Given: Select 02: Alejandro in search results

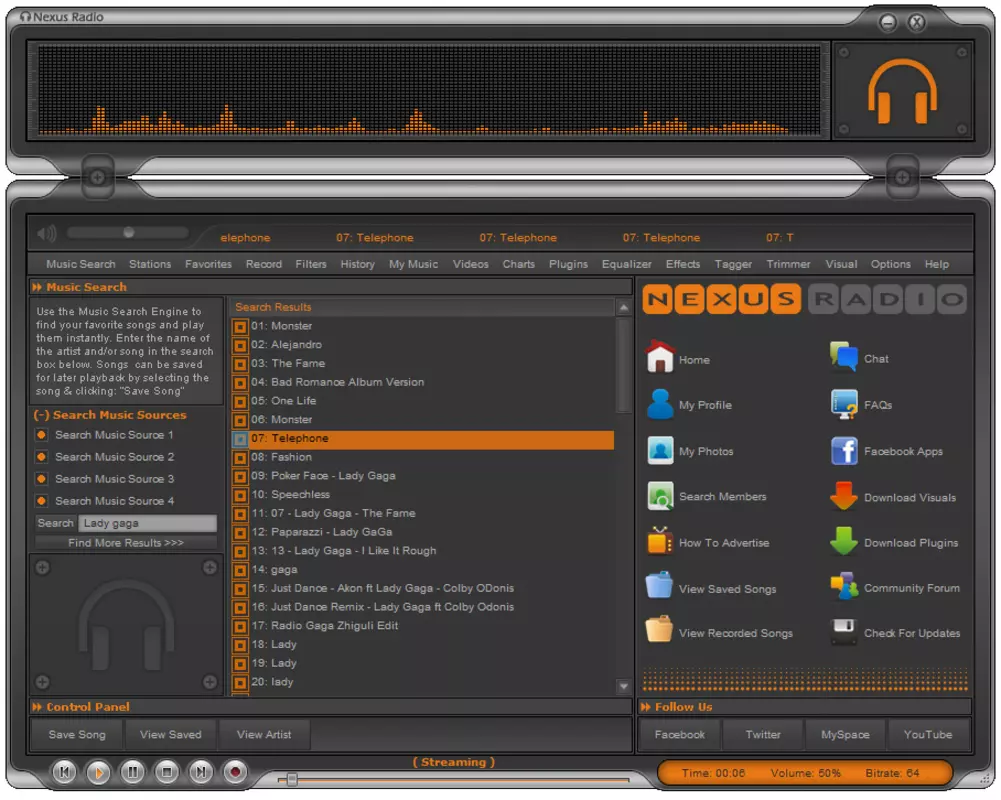Looking at the screenshot, I should point(423,345).
